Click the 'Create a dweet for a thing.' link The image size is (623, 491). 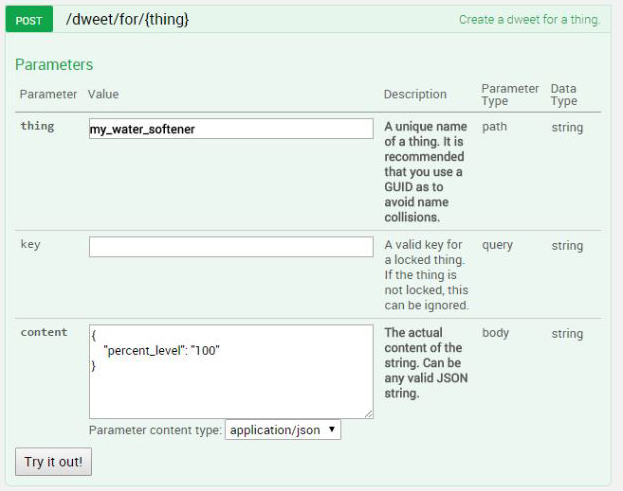(529, 20)
